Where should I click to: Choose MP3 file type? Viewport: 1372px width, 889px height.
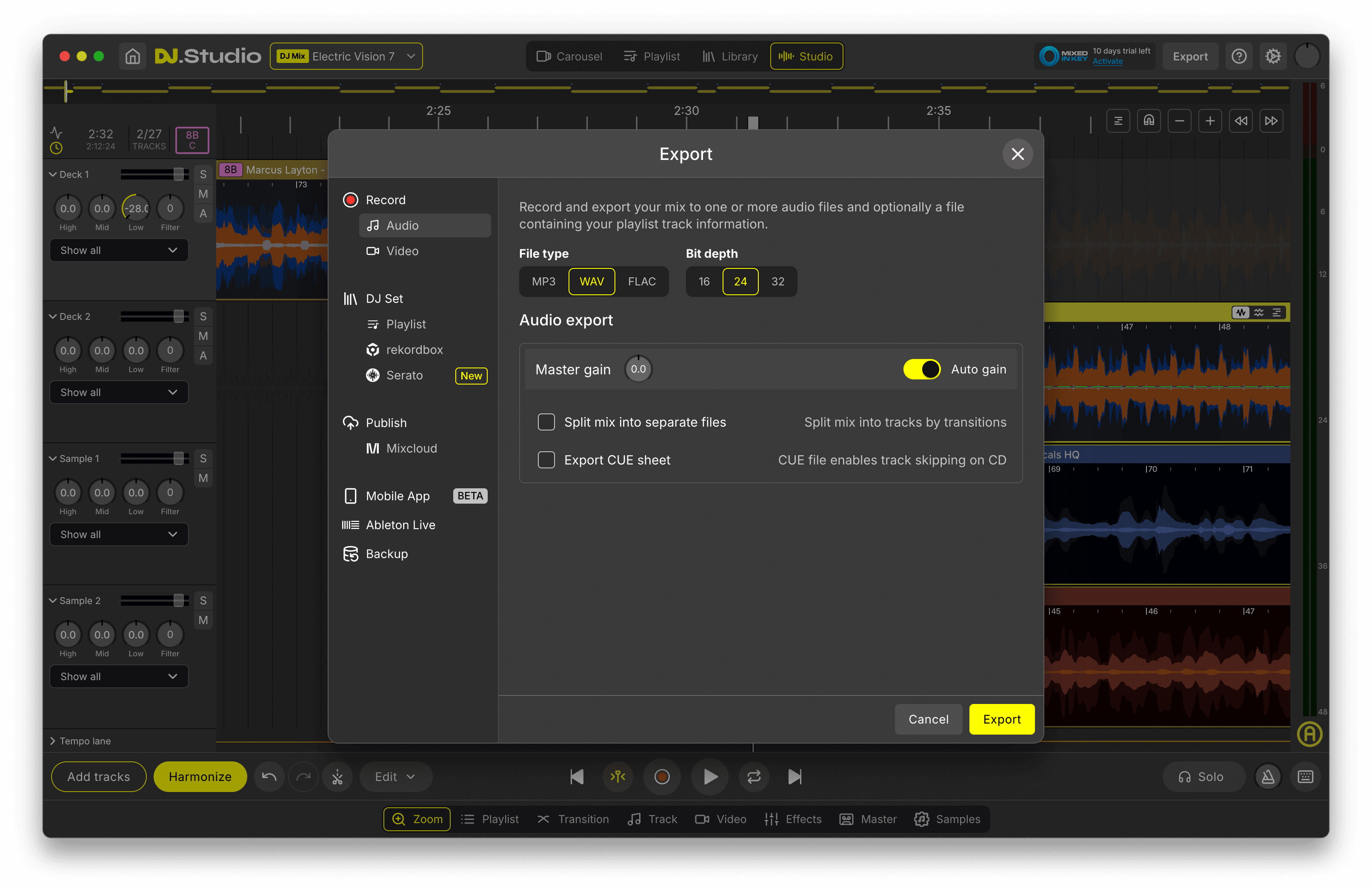[543, 281]
